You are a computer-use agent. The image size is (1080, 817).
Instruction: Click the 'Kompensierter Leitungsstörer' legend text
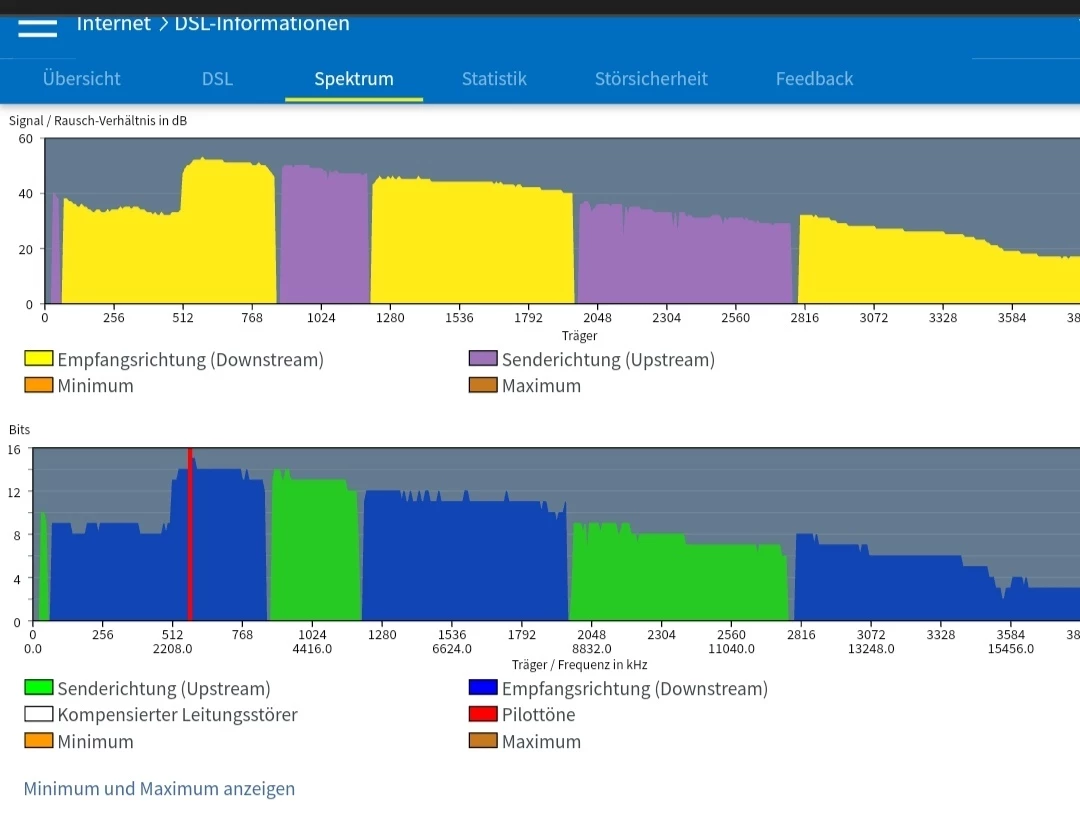178,714
